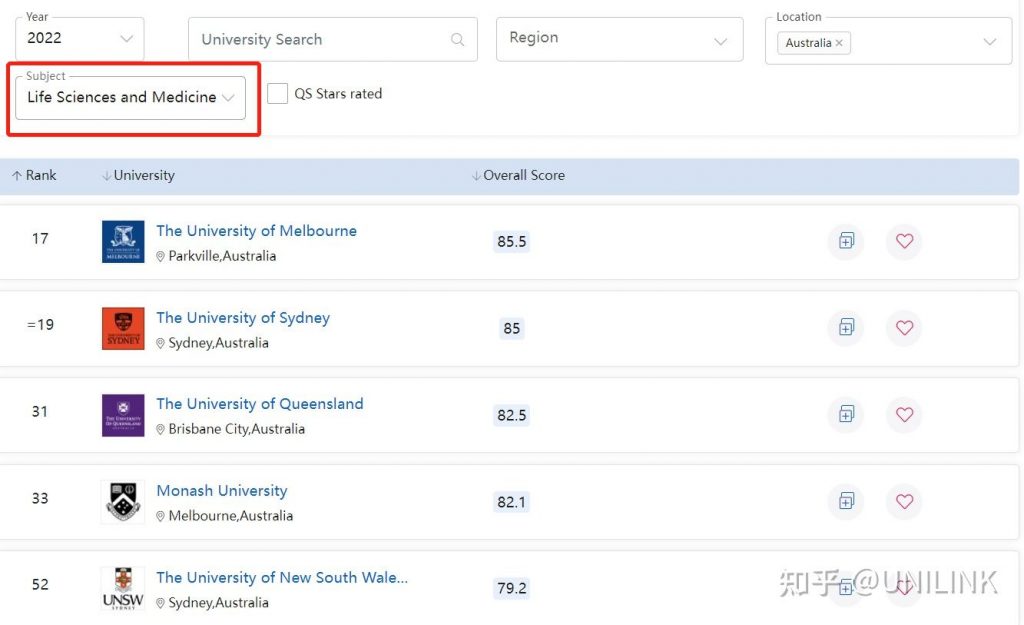Favorite The University of Queensland
The width and height of the screenshot is (1024, 625).
pyautogui.click(x=904, y=414)
